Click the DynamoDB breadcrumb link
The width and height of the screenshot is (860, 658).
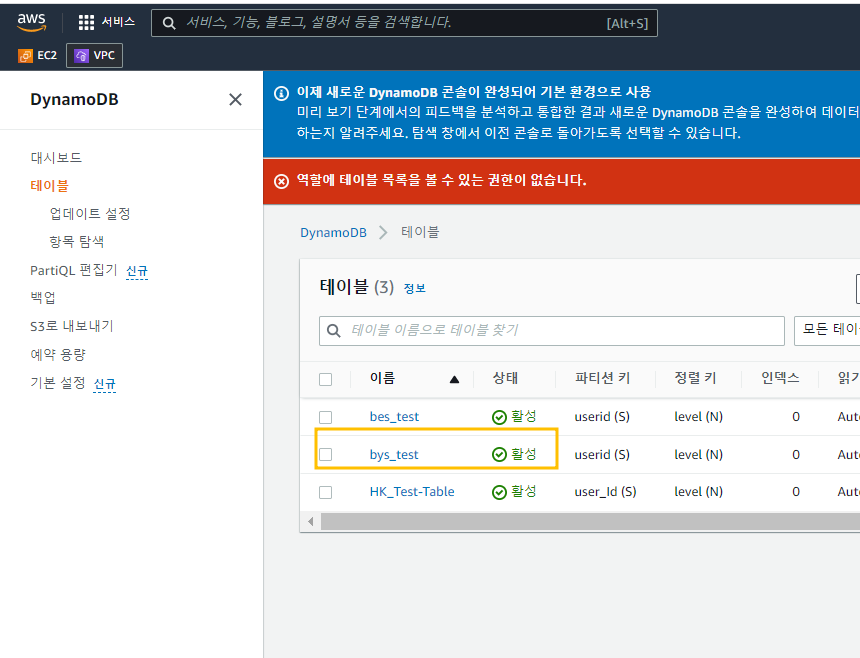point(333,232)
